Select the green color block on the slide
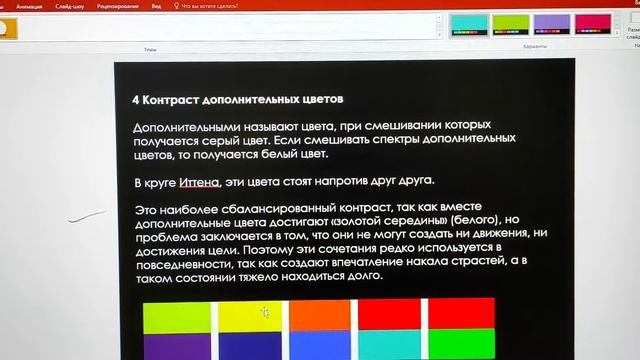Screen dimensions: 640x360 (x=462, y=344)
